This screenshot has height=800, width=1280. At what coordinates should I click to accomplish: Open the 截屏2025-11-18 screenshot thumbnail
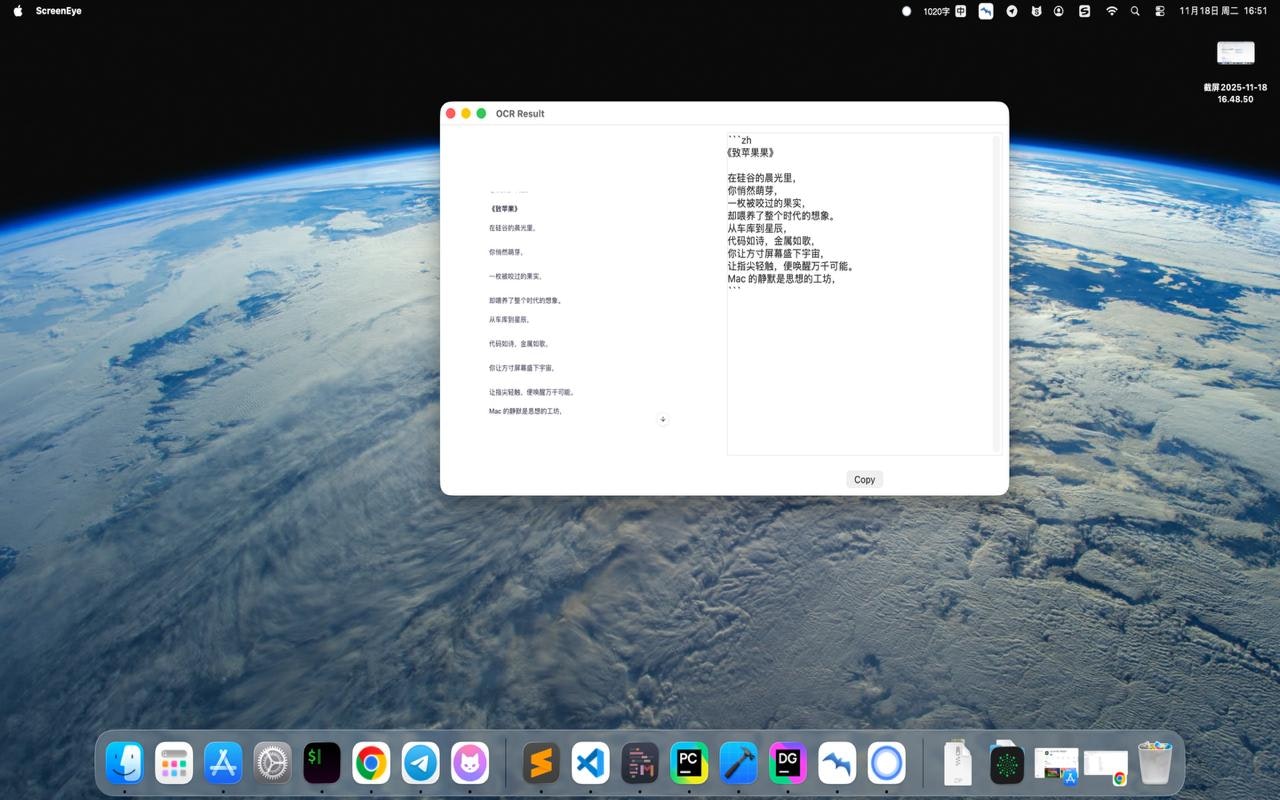(x=1235, y=52)
